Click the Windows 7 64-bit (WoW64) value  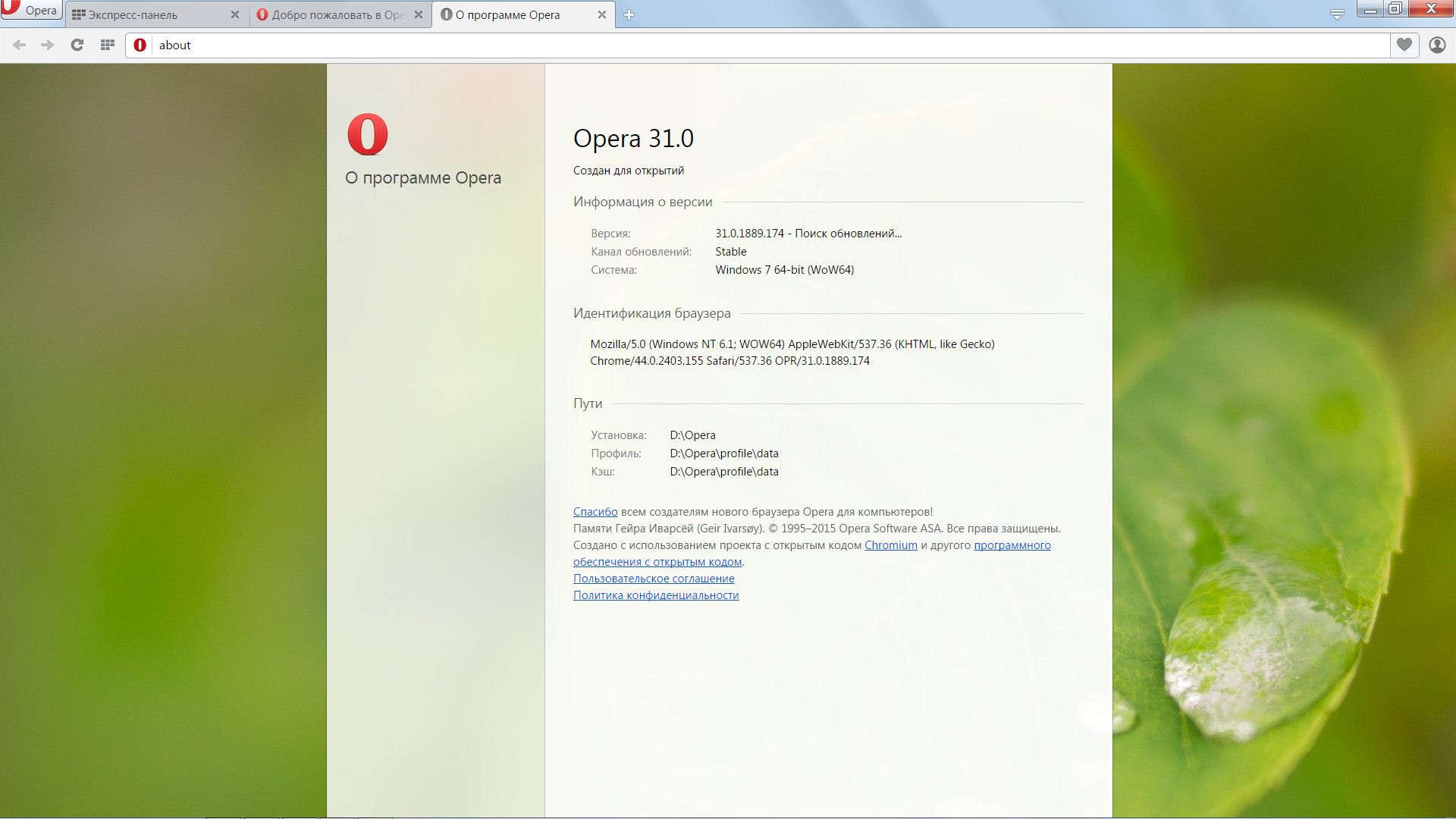[785, 270]
